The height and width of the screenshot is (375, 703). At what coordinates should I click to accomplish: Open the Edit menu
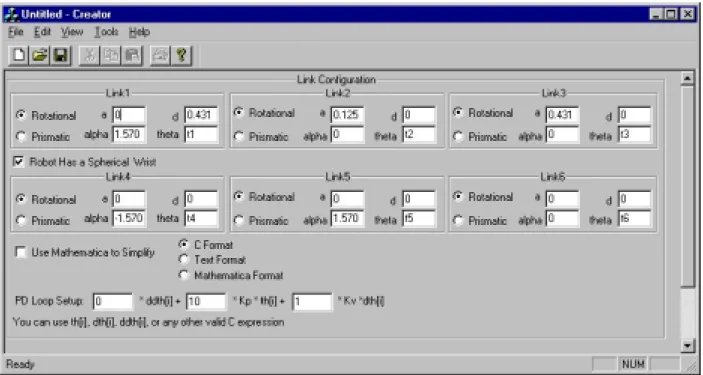point(42,32)
